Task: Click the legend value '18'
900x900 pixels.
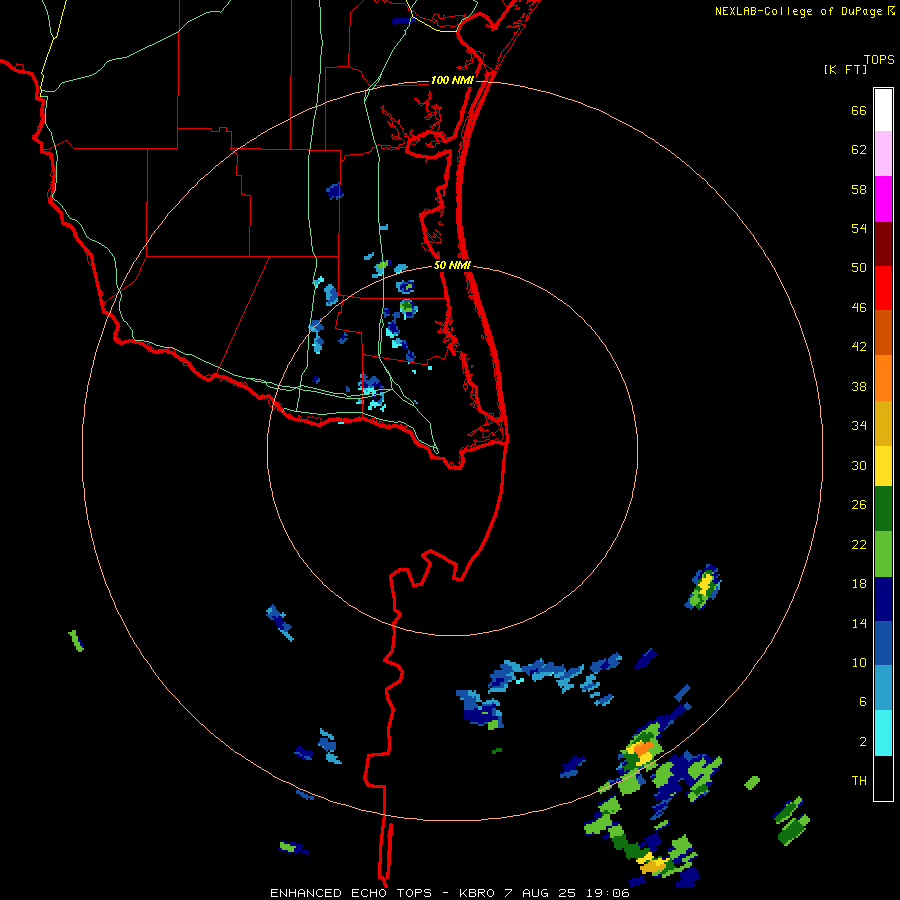Action: (x=859, y=584)
